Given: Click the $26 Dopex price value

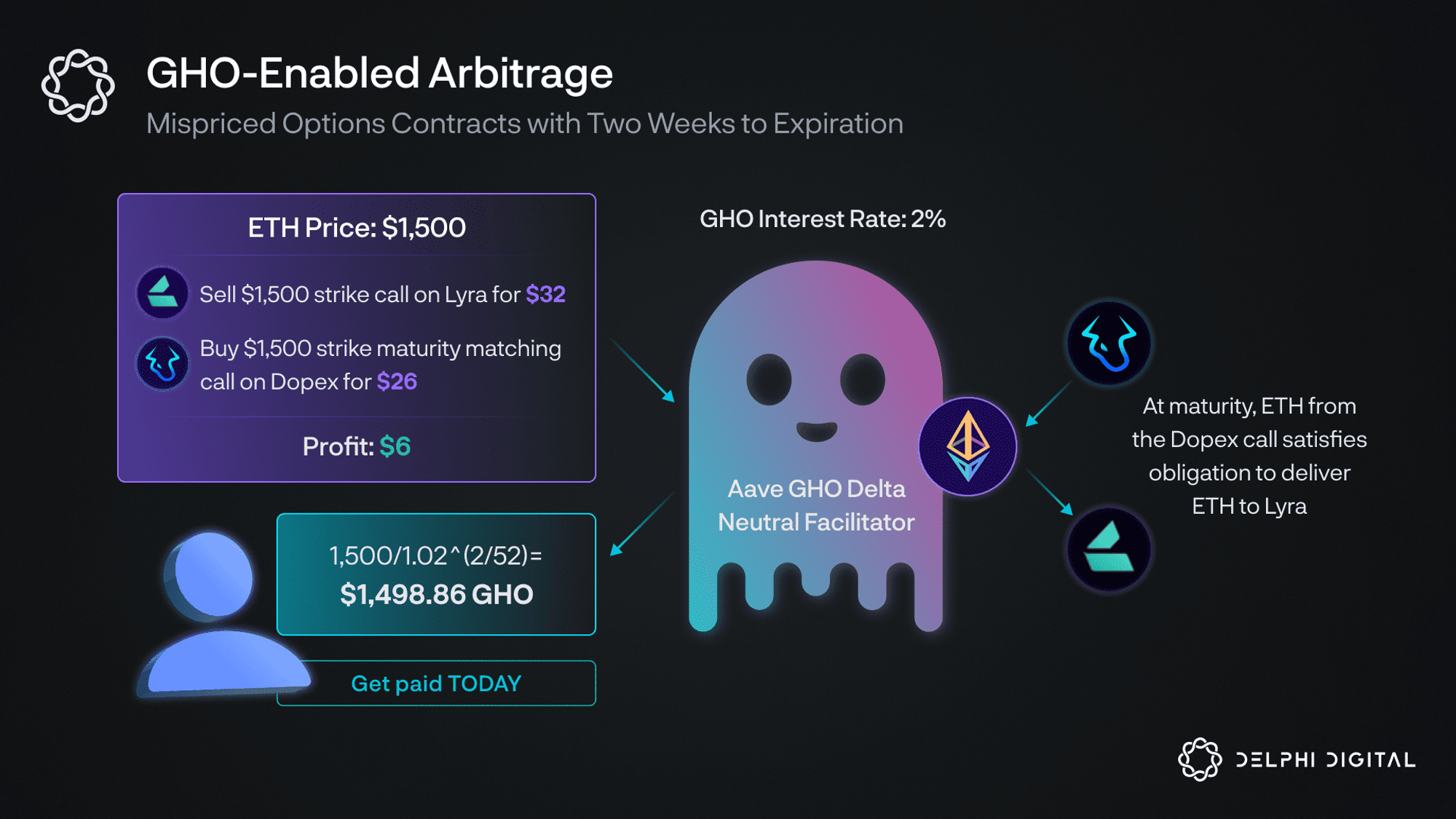Looking at the screenshot, I should pyautogui.click(x=397, y=381).
